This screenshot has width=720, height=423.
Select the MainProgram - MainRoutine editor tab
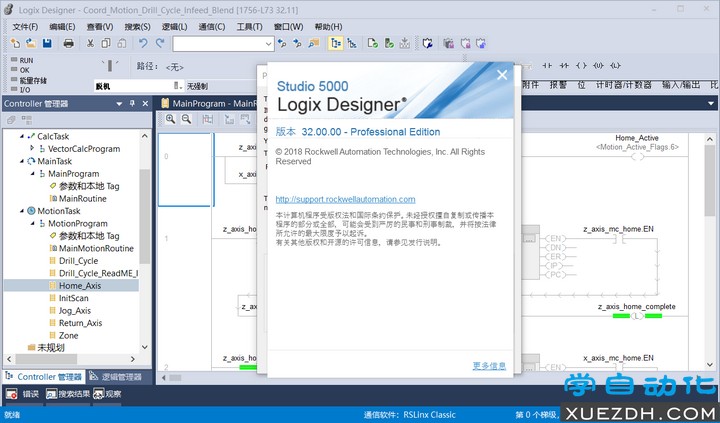pos(207,103)
